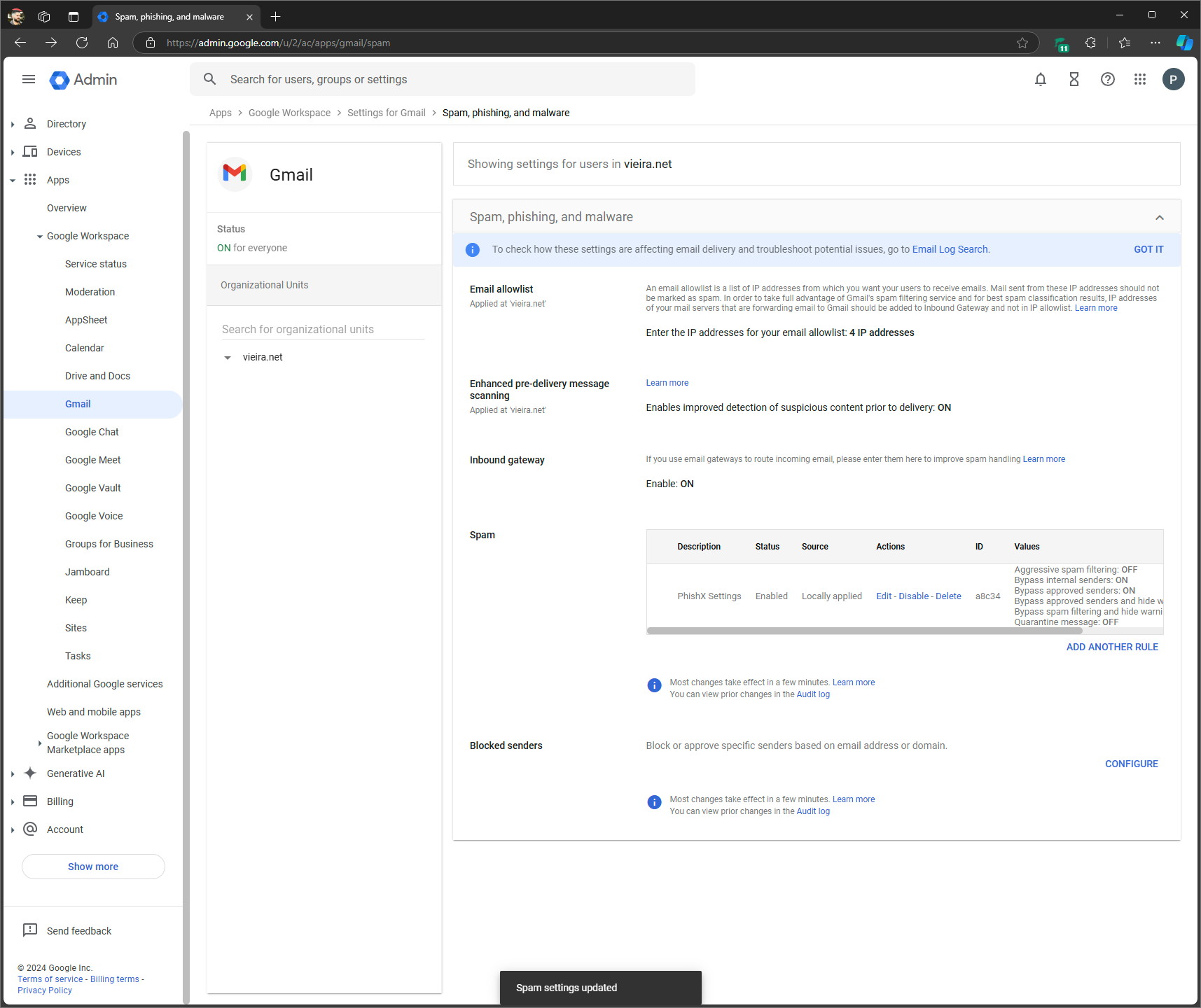Bookmark this page with the star
1201x1008 pixels.
[x=1022, y=43]
